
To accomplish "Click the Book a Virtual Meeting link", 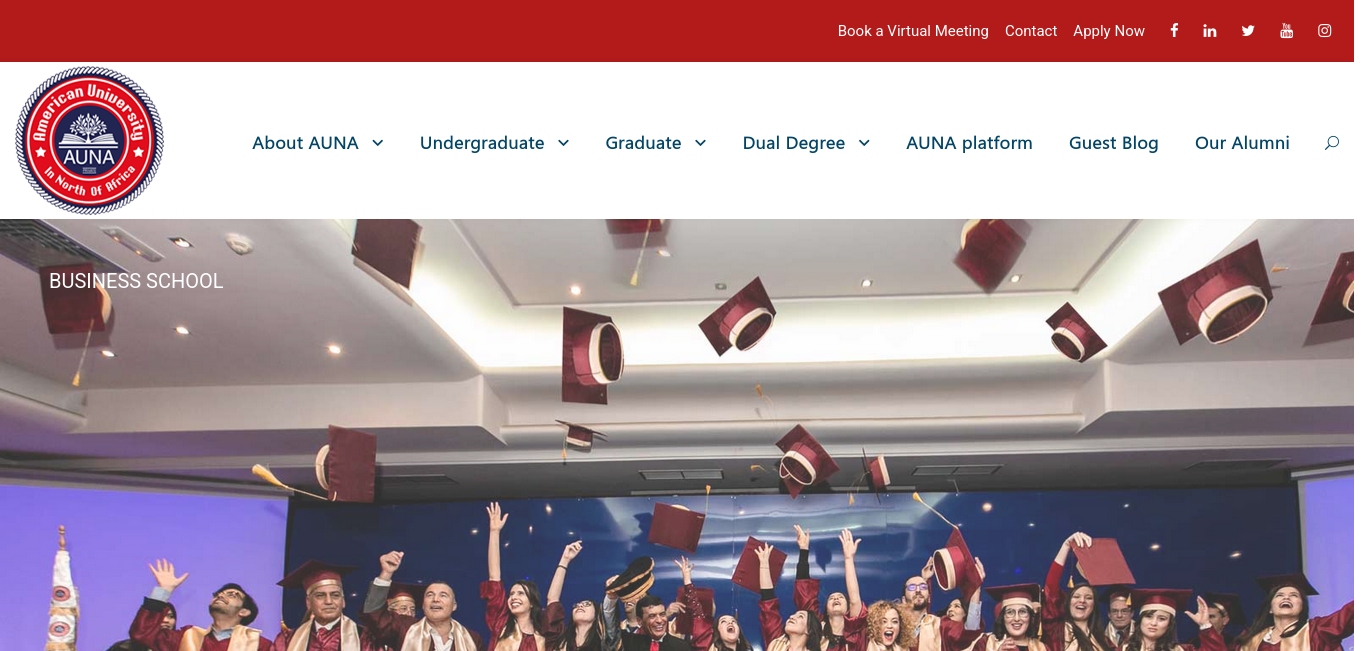I will (913, 31).
